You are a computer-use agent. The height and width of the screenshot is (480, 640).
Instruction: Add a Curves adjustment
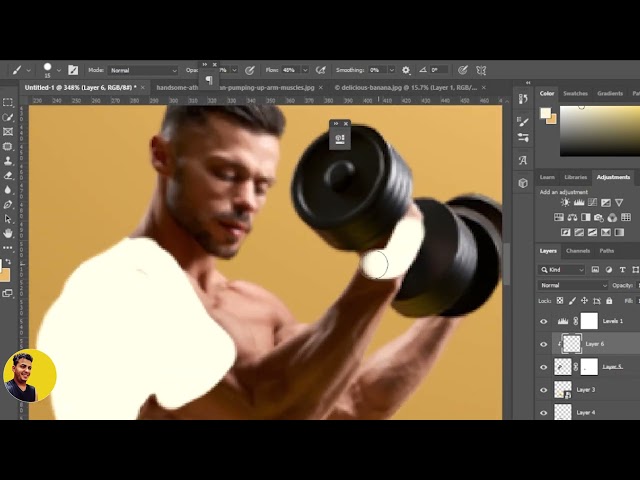(x=592, y=202)
